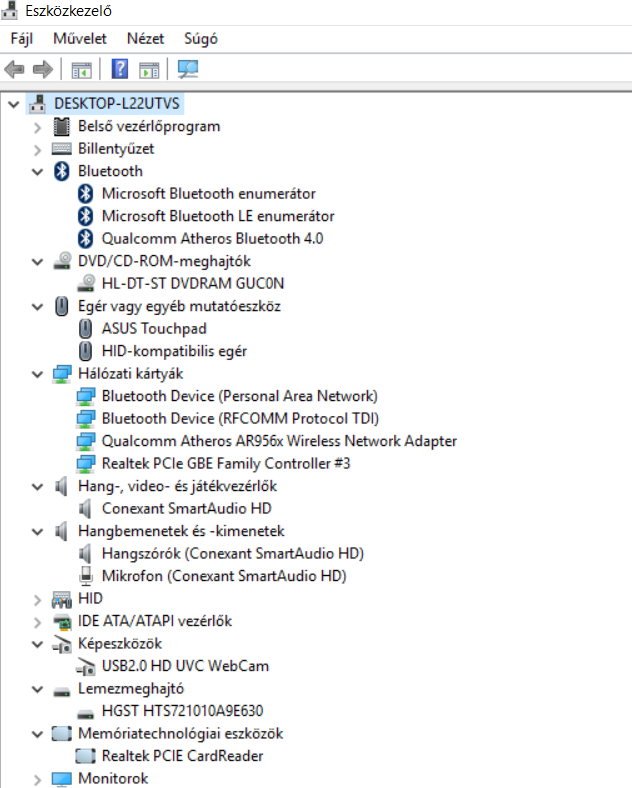The width and height of the screenshot is (632, 788).
Task: Click the Eszközkezelő title bar app icon
Action: (10, 11)
